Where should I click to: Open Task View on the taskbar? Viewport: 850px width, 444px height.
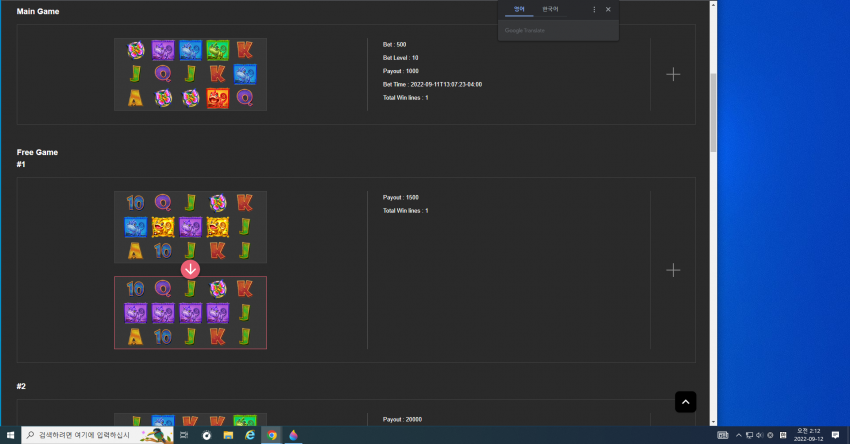coord(184,435)
